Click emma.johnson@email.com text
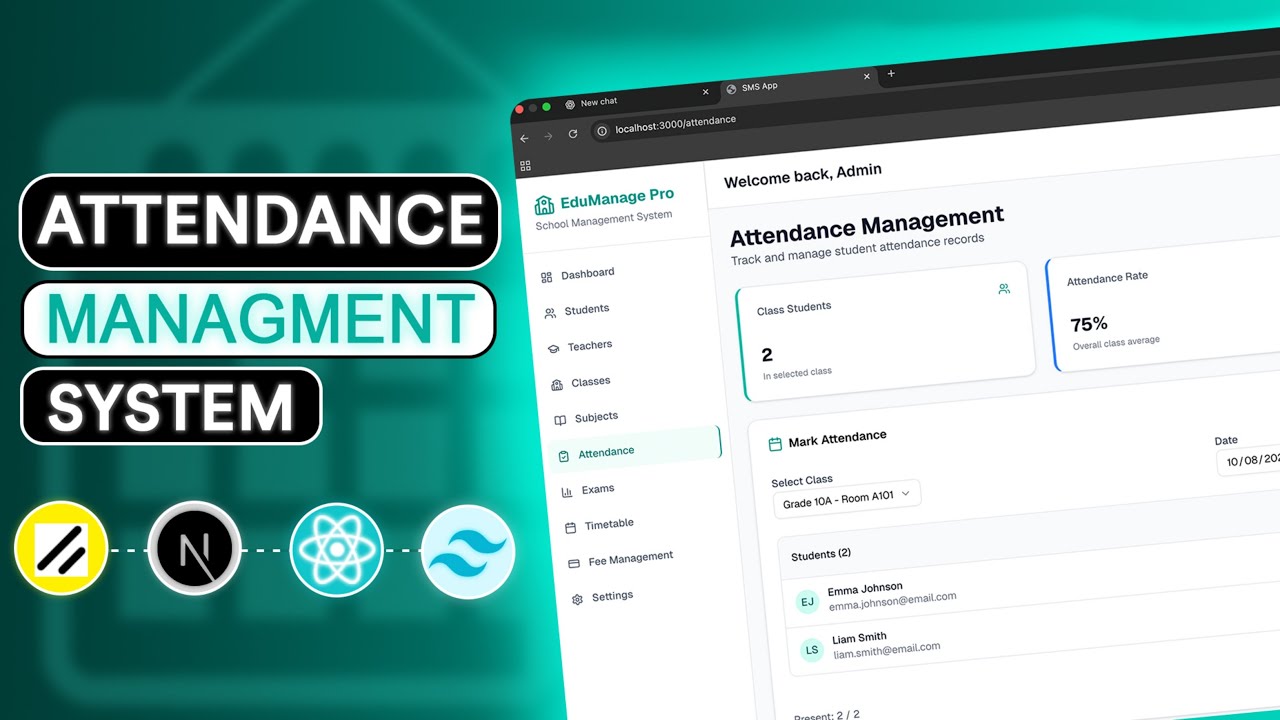The height and width of the screenshot is (720, 1280). 892,601
